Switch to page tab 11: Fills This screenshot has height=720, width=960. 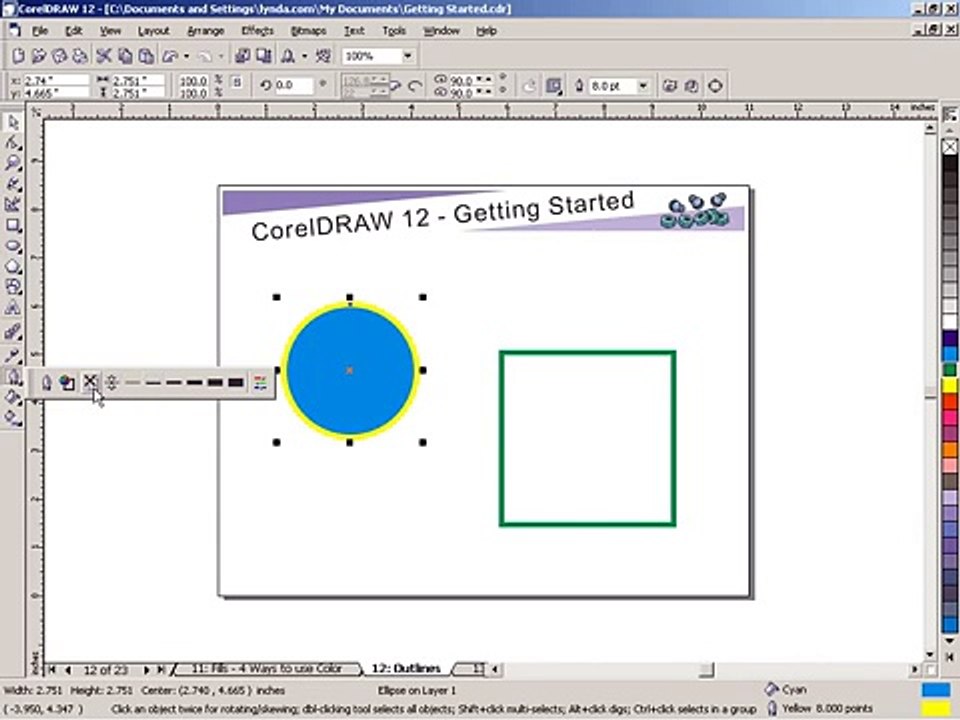pyautogui.click(x=267, y=669)
